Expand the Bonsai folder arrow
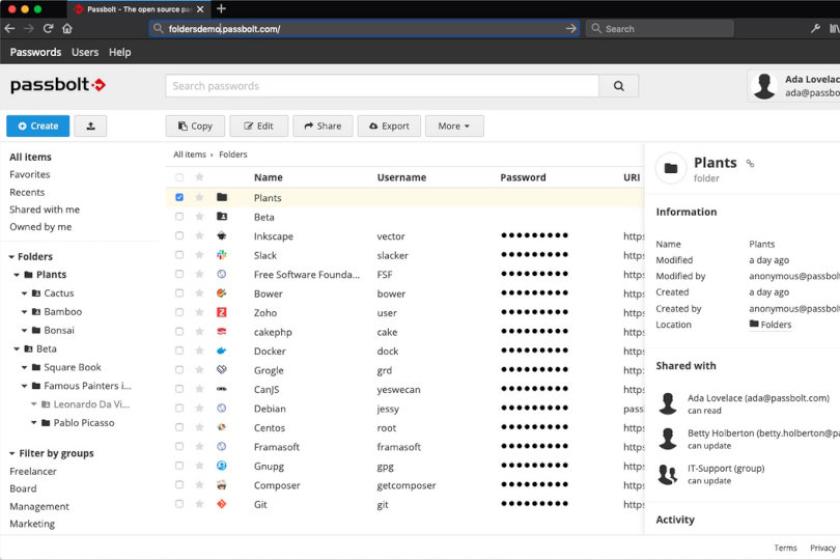 click(24, 331)
